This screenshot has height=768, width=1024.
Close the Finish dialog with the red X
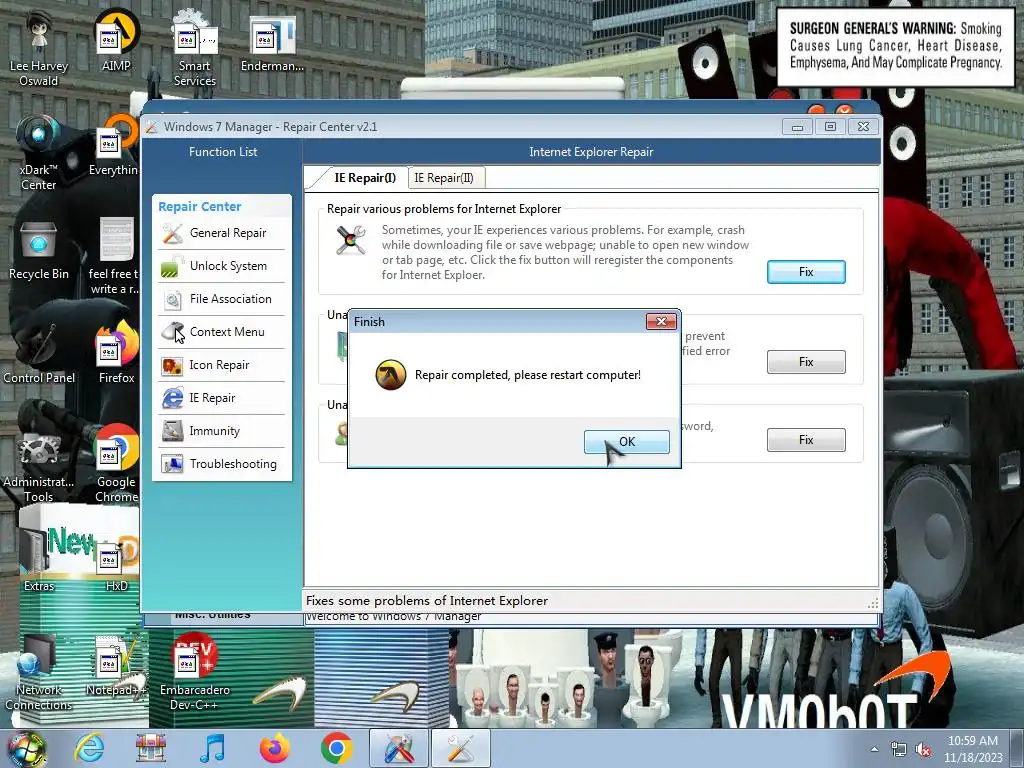click(661, 321)
